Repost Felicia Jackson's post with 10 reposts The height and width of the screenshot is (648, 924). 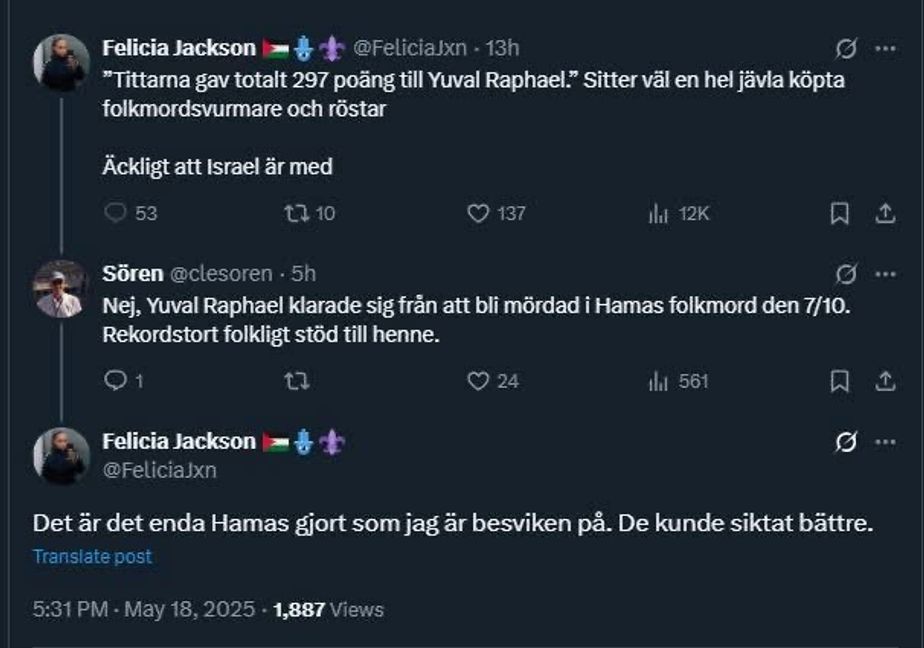(296, 213)
